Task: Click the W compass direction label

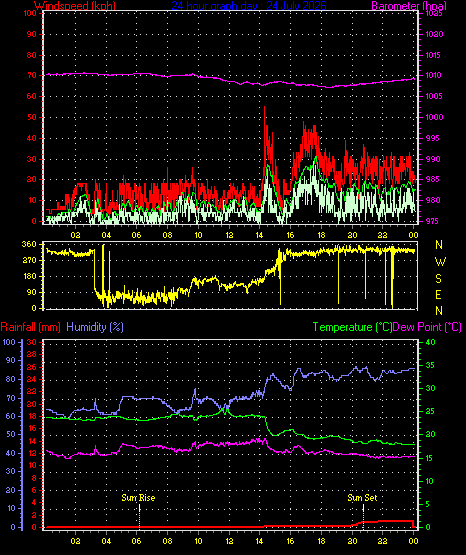Action: (440, 262)
